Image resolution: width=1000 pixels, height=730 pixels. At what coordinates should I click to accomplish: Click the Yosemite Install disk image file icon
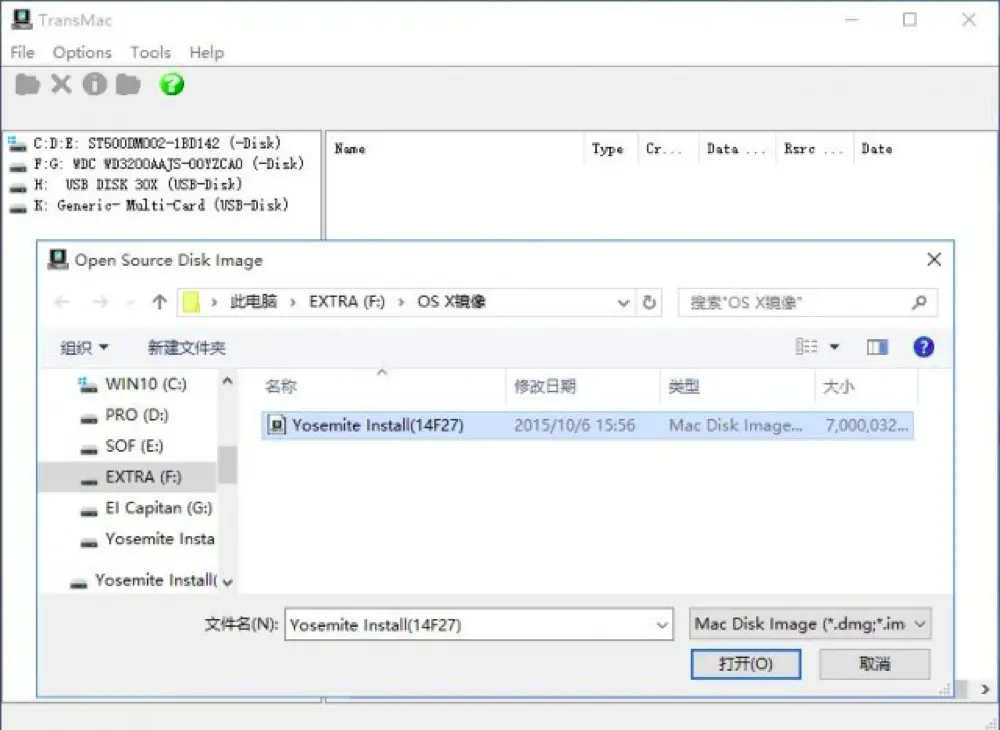click(276, 425)
